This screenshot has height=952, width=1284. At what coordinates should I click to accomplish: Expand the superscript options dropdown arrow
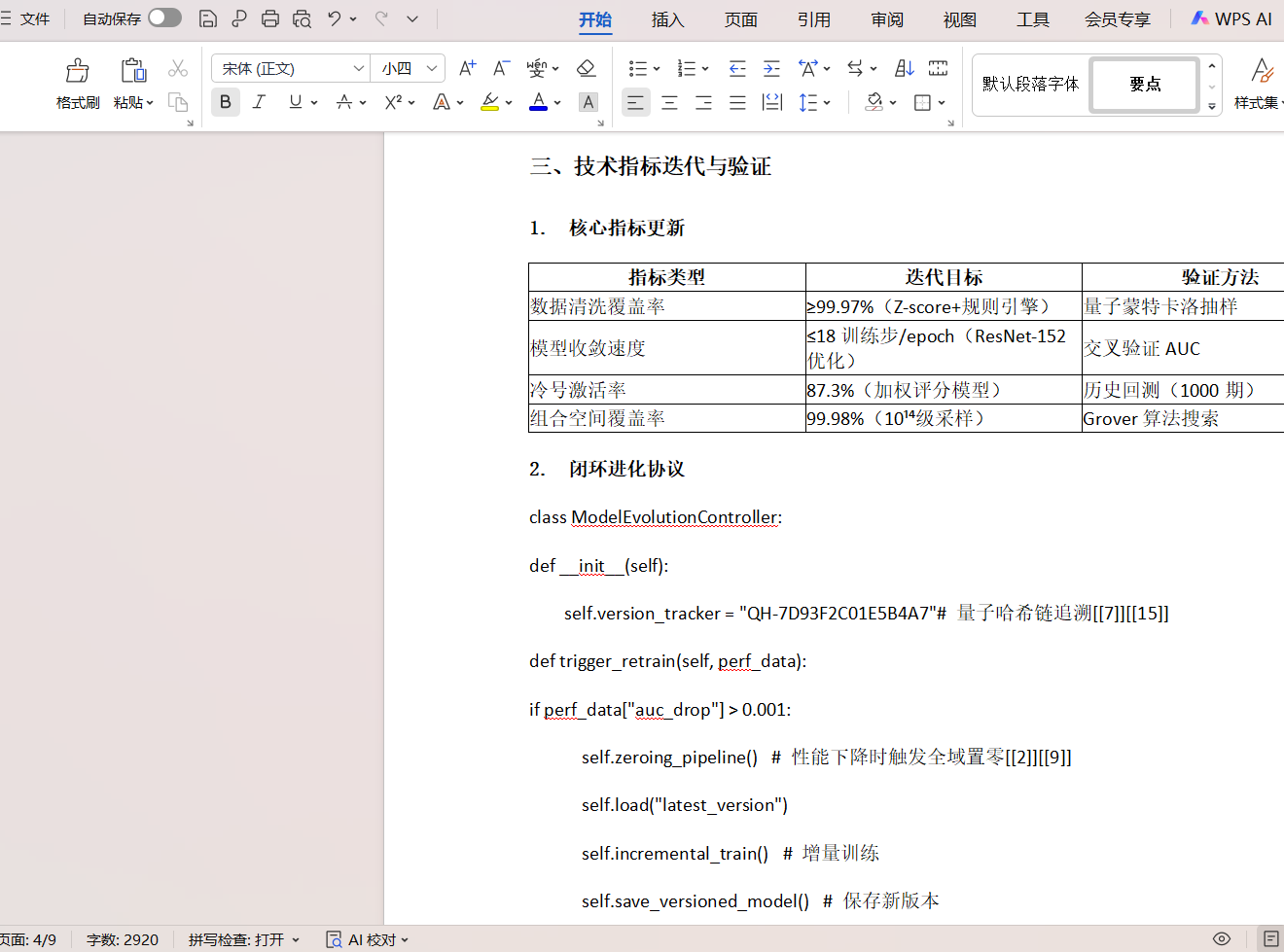pyautogui.click(x=411, y=102)
